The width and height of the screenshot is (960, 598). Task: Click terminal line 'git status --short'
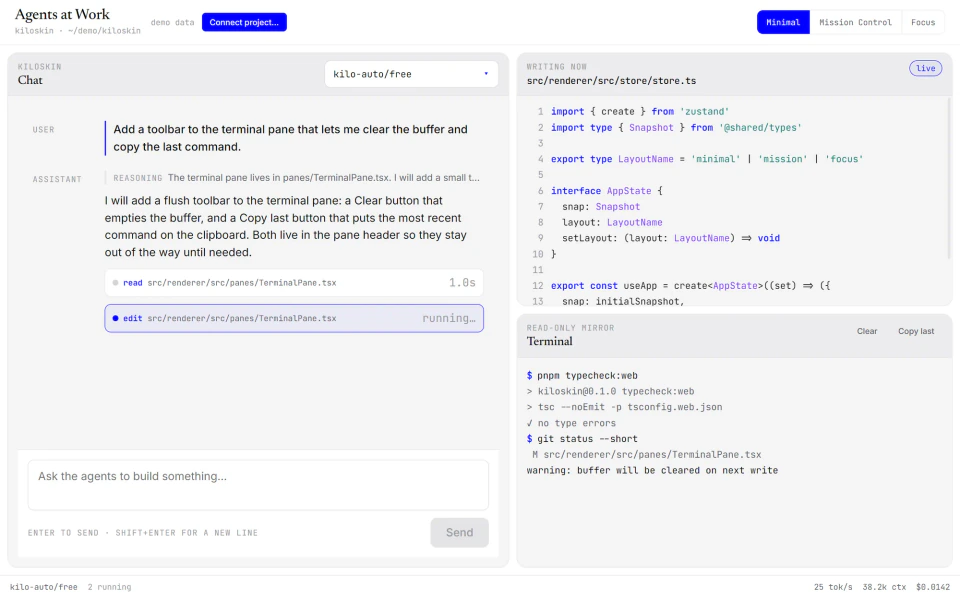coord(582,439)
